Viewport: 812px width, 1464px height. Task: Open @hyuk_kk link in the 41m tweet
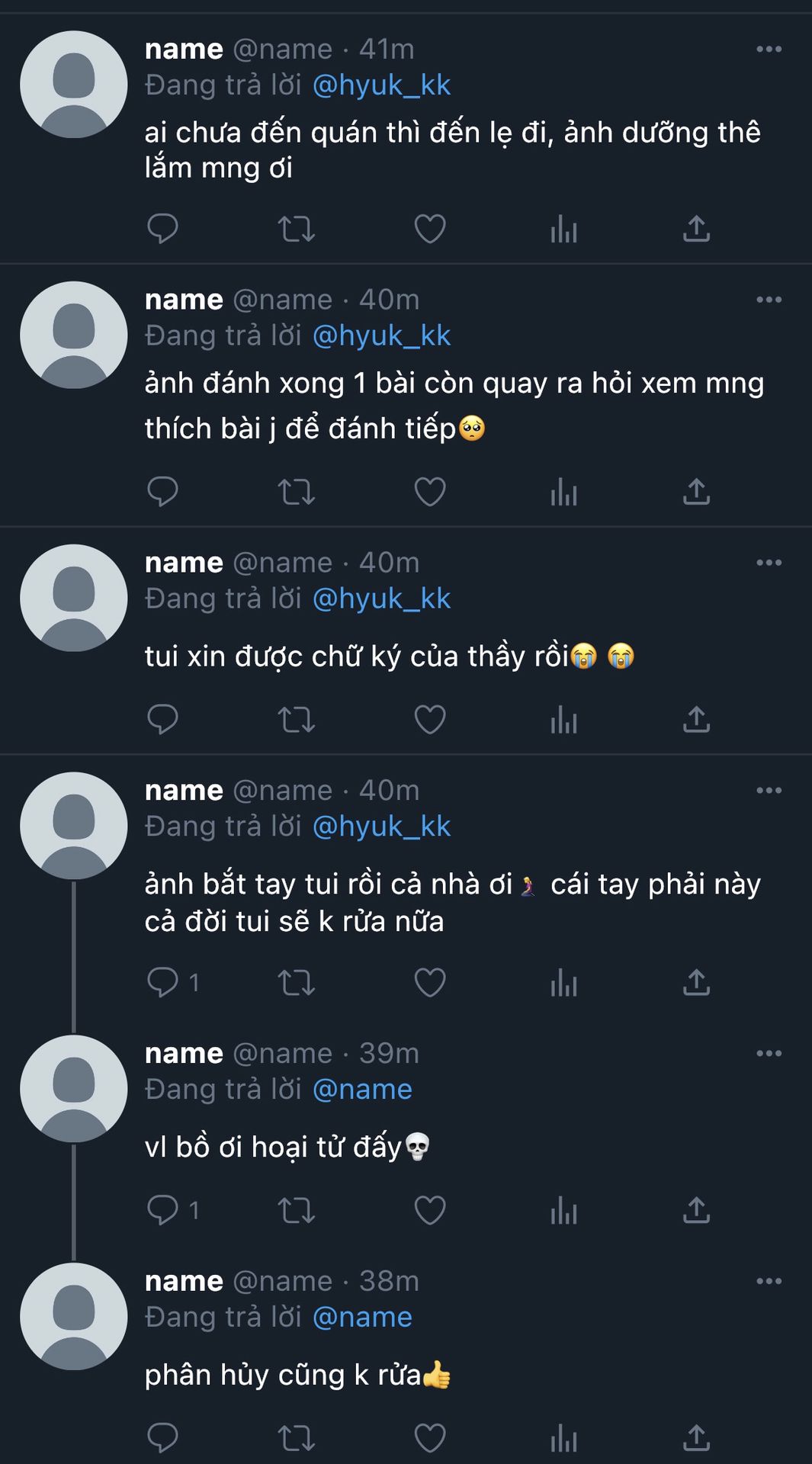pos(381,85)
